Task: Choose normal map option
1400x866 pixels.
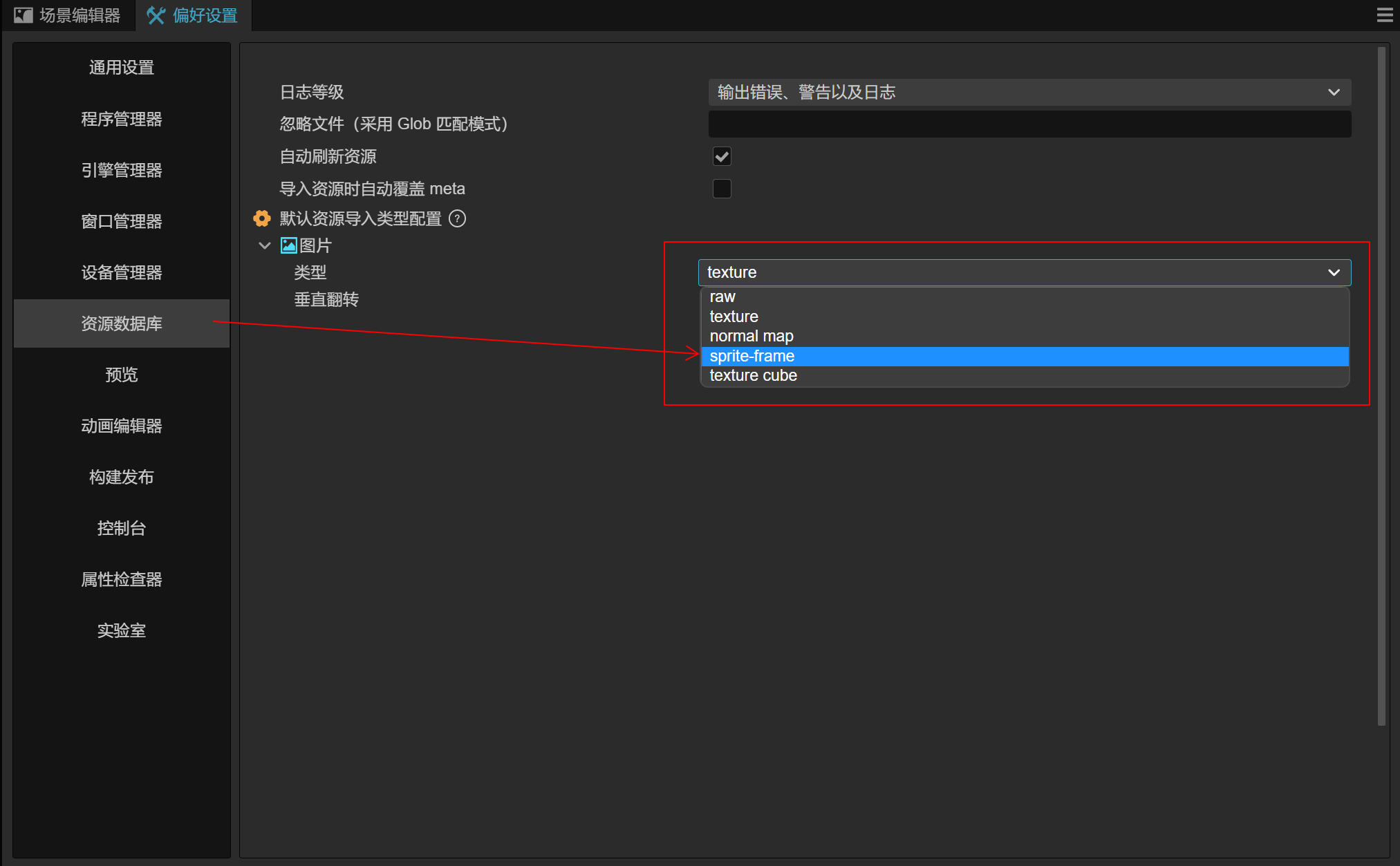Action: tap(1025, 336)
